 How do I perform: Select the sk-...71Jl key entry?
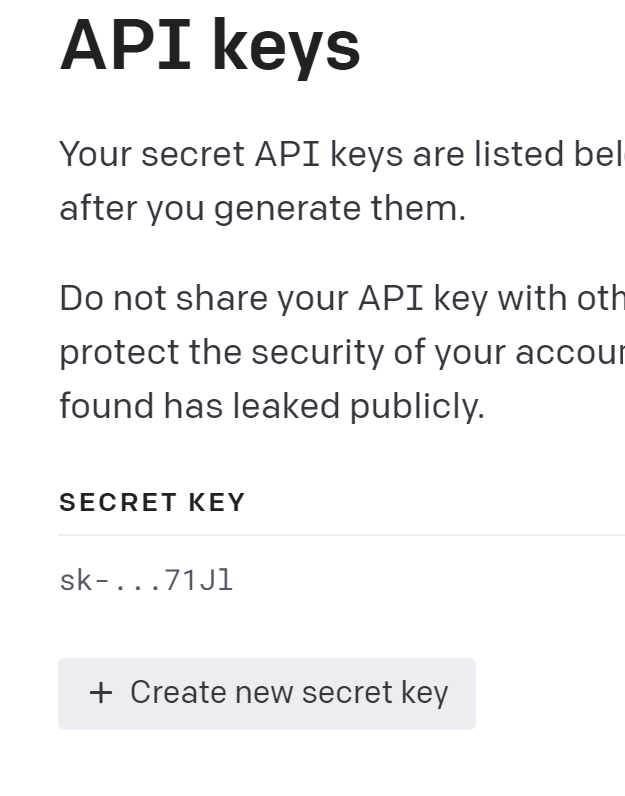146,581
